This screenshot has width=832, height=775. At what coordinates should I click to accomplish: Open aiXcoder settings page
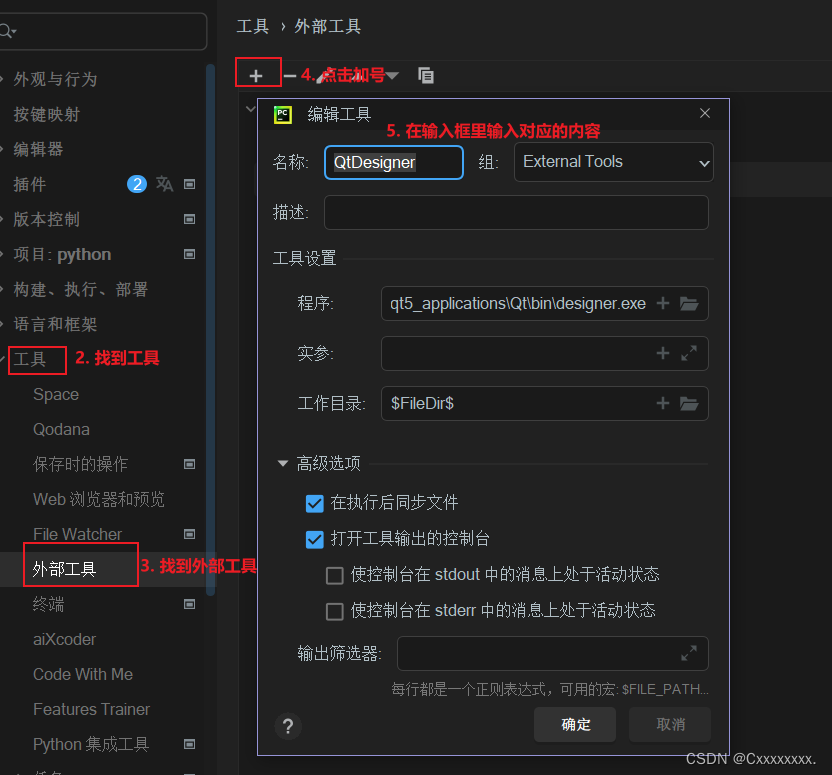(64, 639)
